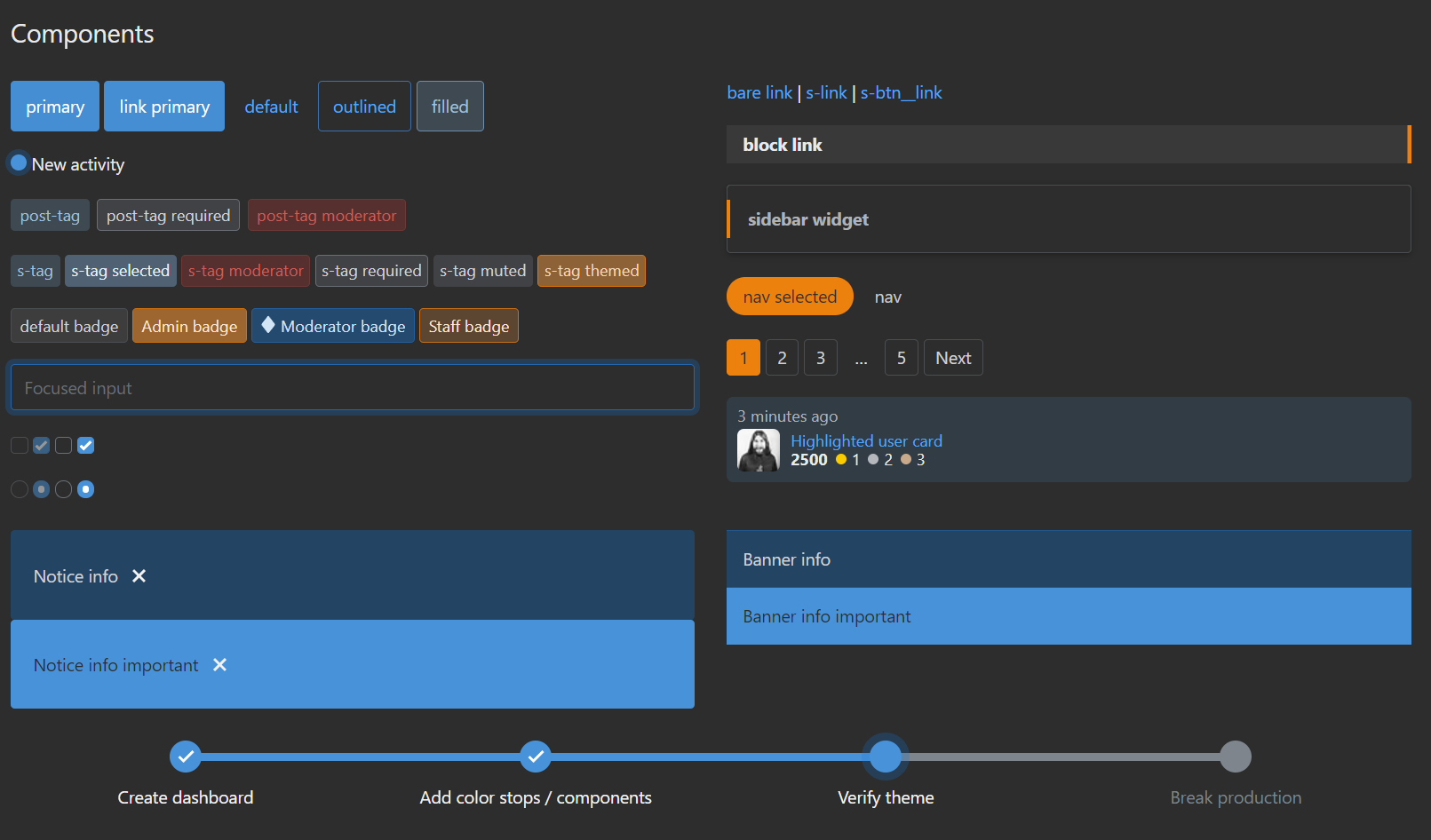Viewport: 1431px width, 840px height.
Task: Click the diamond icon on the Moderator badge
Action: point(268,325)
